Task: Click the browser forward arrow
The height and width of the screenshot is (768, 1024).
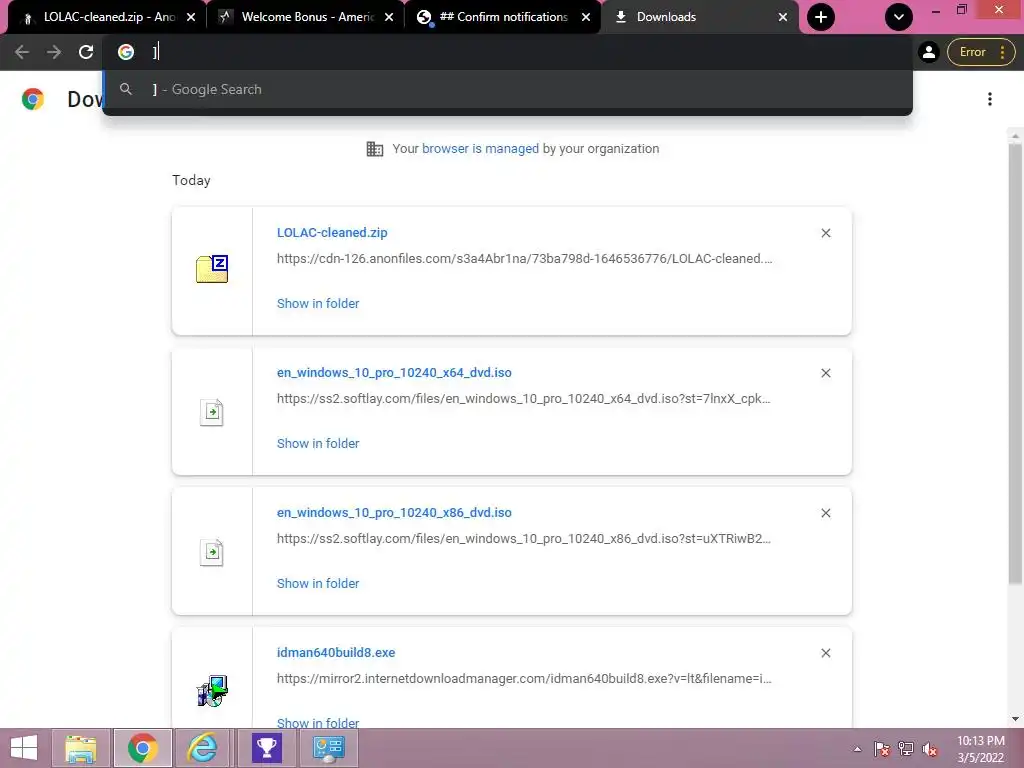Action: (54, 52)
